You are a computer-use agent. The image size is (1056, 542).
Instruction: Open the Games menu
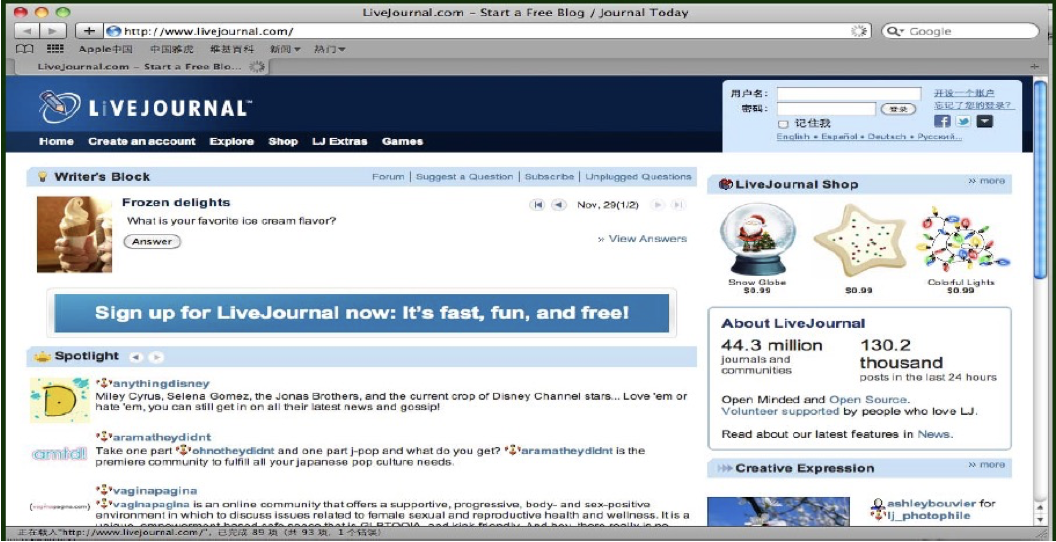click(x=402, y=141)
